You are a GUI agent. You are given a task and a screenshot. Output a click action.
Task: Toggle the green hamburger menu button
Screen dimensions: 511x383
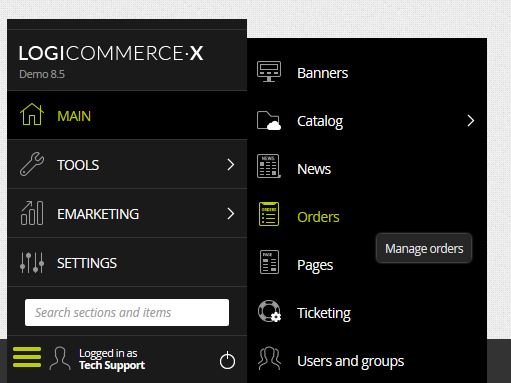[x=27, y=357]
